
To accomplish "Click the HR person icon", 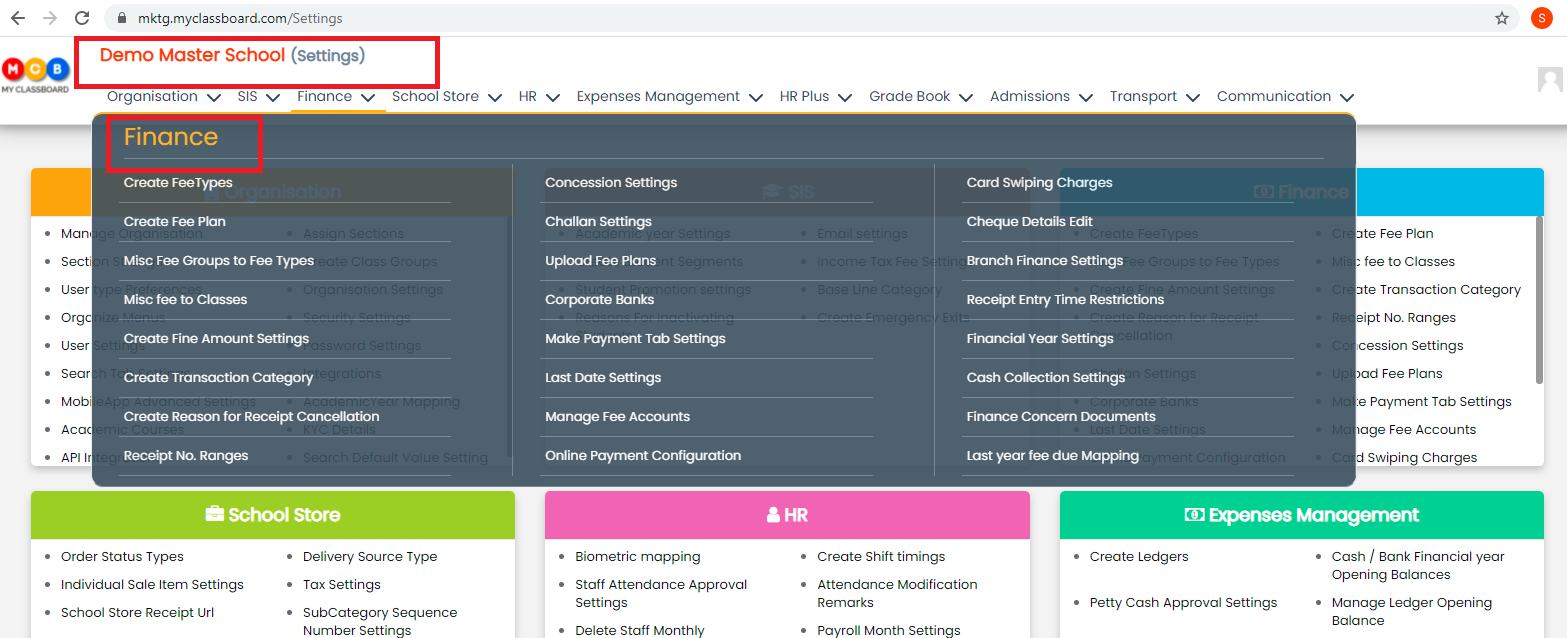I will pos(773,515).
